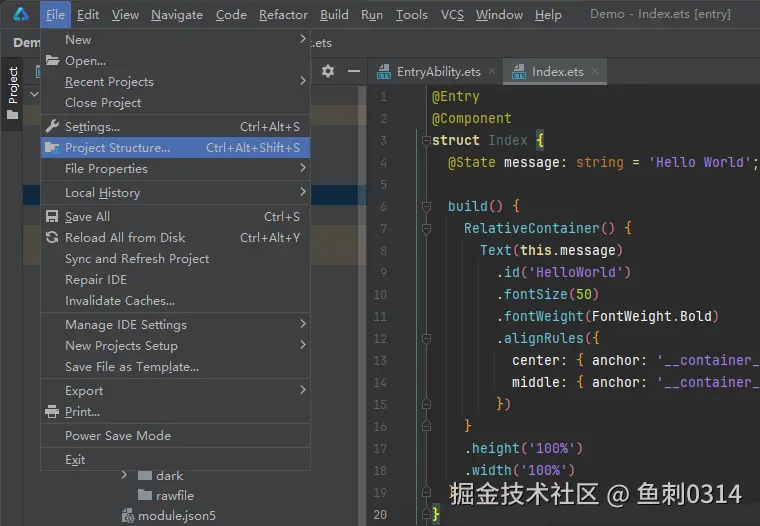Fold the alignRules block at line 12

[427, 339]
